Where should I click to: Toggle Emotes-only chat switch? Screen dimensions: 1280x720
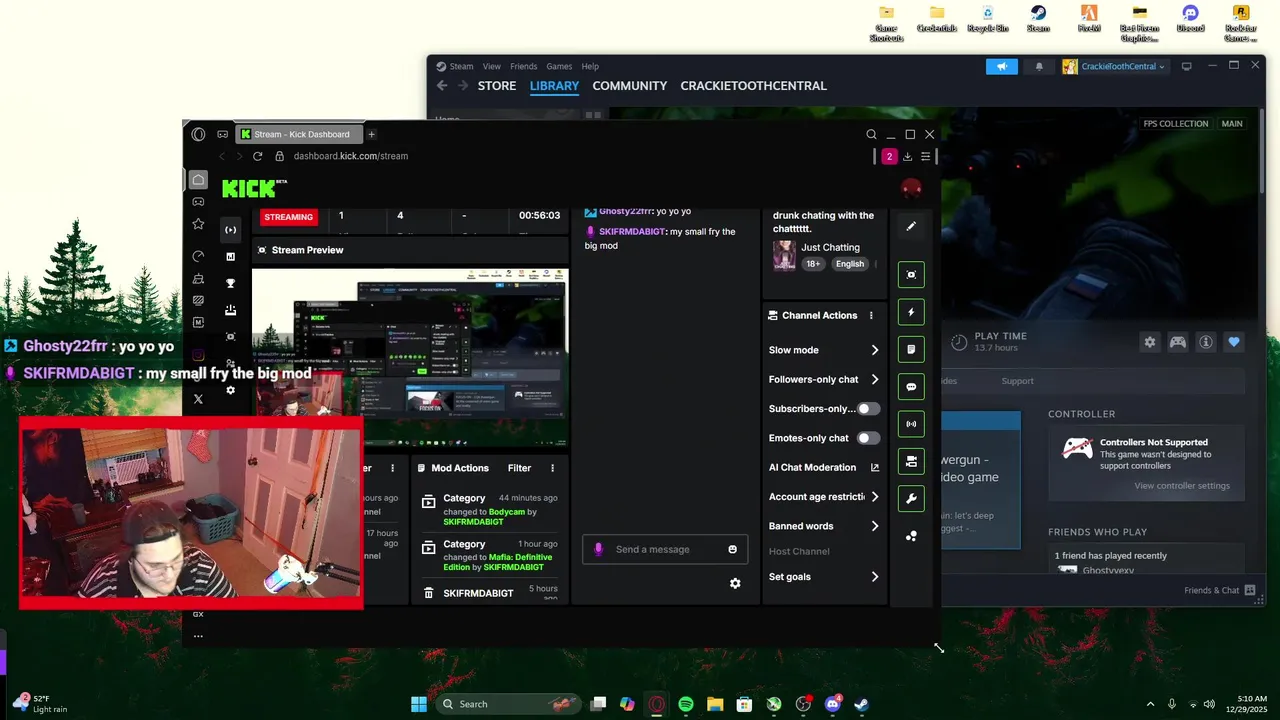[x=868, y=438]
